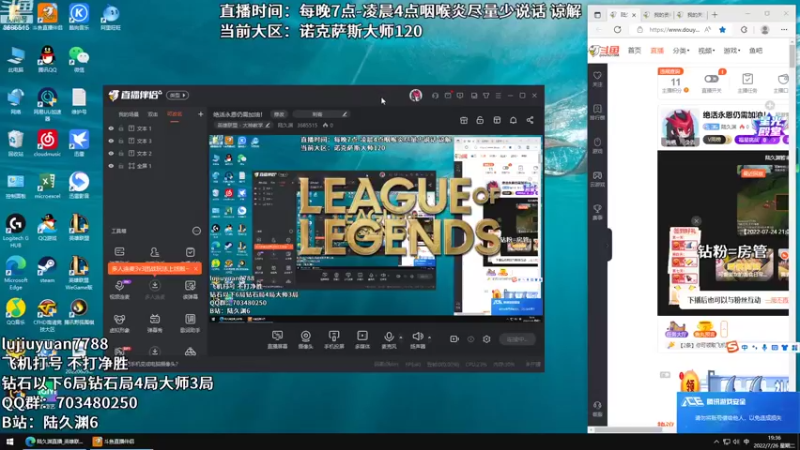
Task: Open 分类 dropdown in Douyu nav
Action: coord(681,51)
